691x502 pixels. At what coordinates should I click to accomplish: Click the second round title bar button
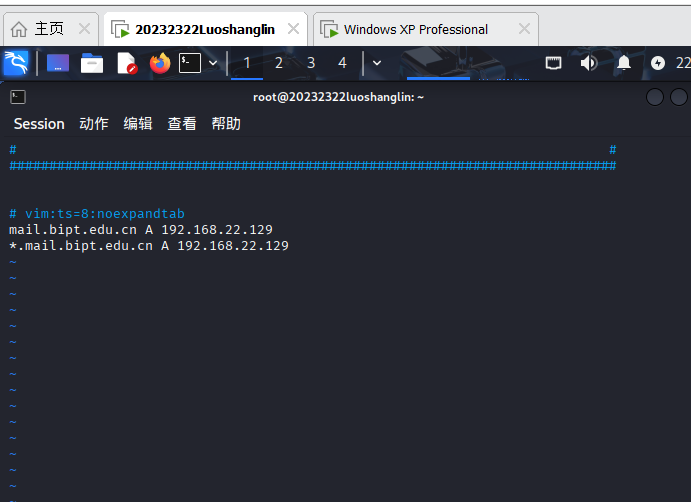(679, 97)
